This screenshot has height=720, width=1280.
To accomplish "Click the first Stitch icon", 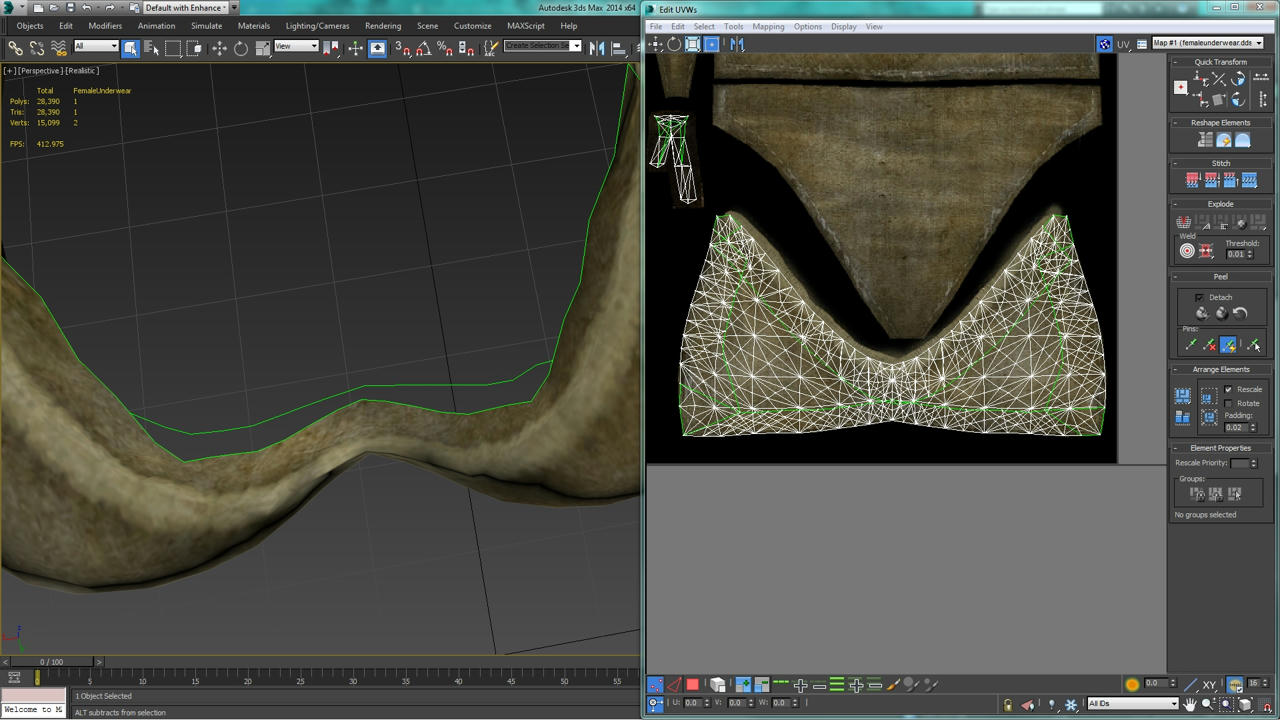I will click(1192, 180).
